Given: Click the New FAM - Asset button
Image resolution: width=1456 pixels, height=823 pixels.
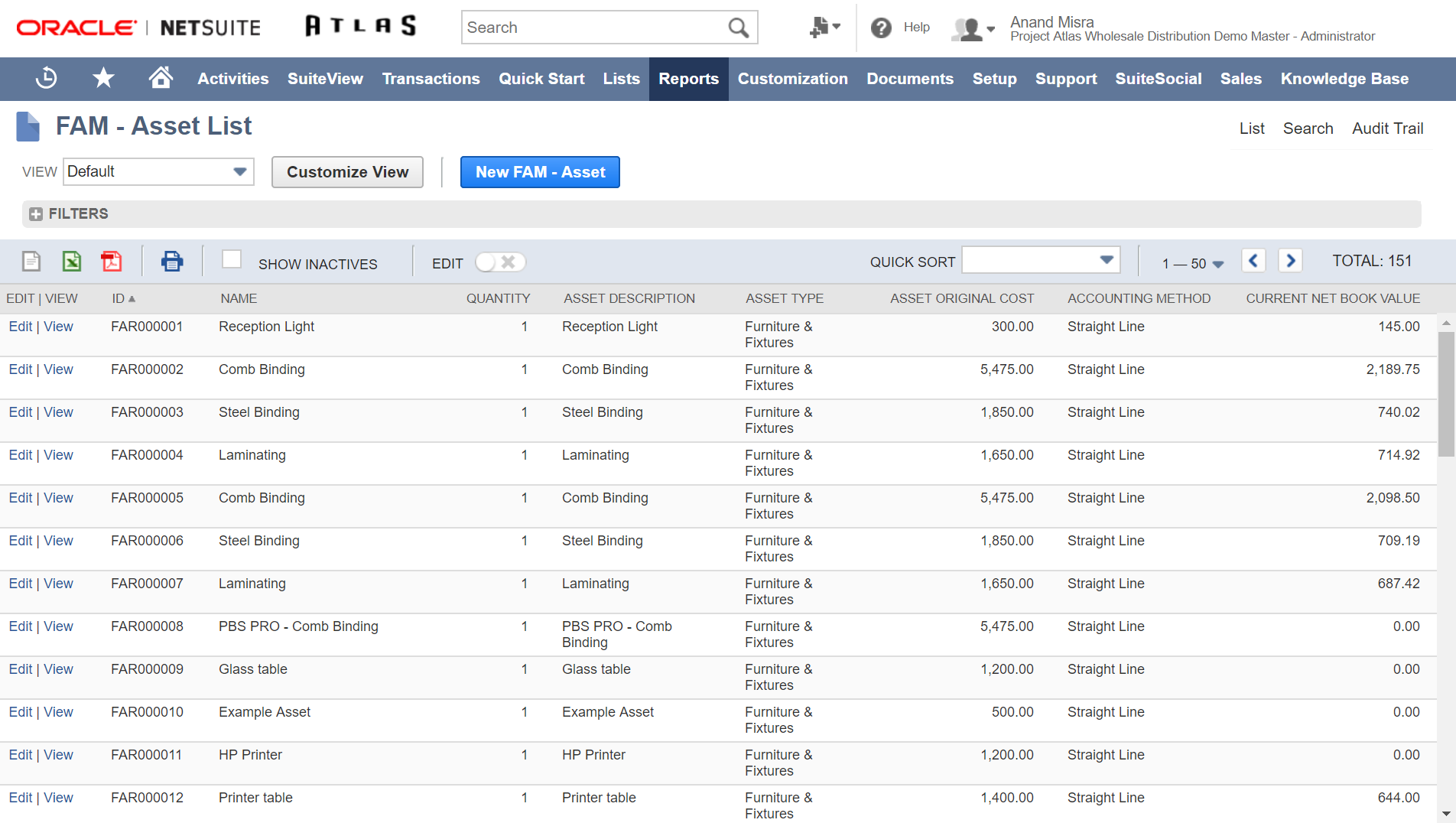Looking at the screenshot, I should point(540,172).
